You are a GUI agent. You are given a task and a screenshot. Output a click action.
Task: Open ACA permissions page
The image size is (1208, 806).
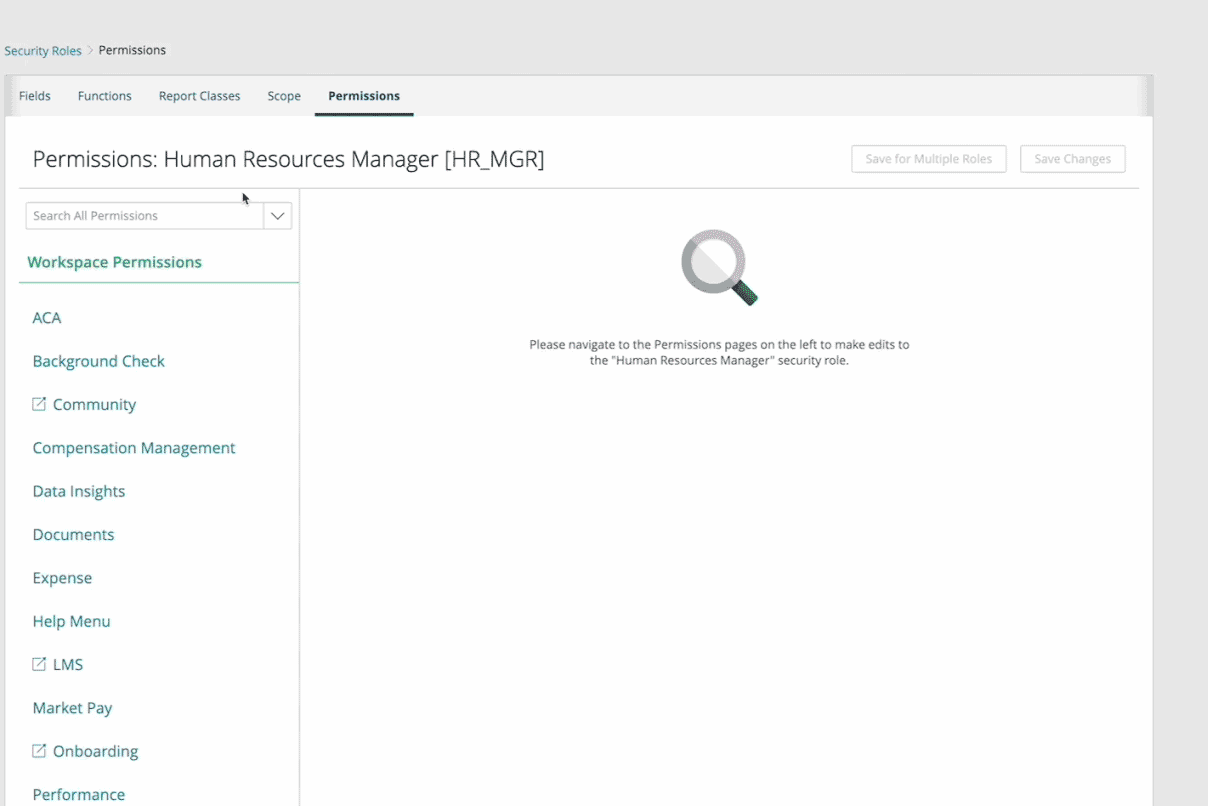(x=47, y=318)
